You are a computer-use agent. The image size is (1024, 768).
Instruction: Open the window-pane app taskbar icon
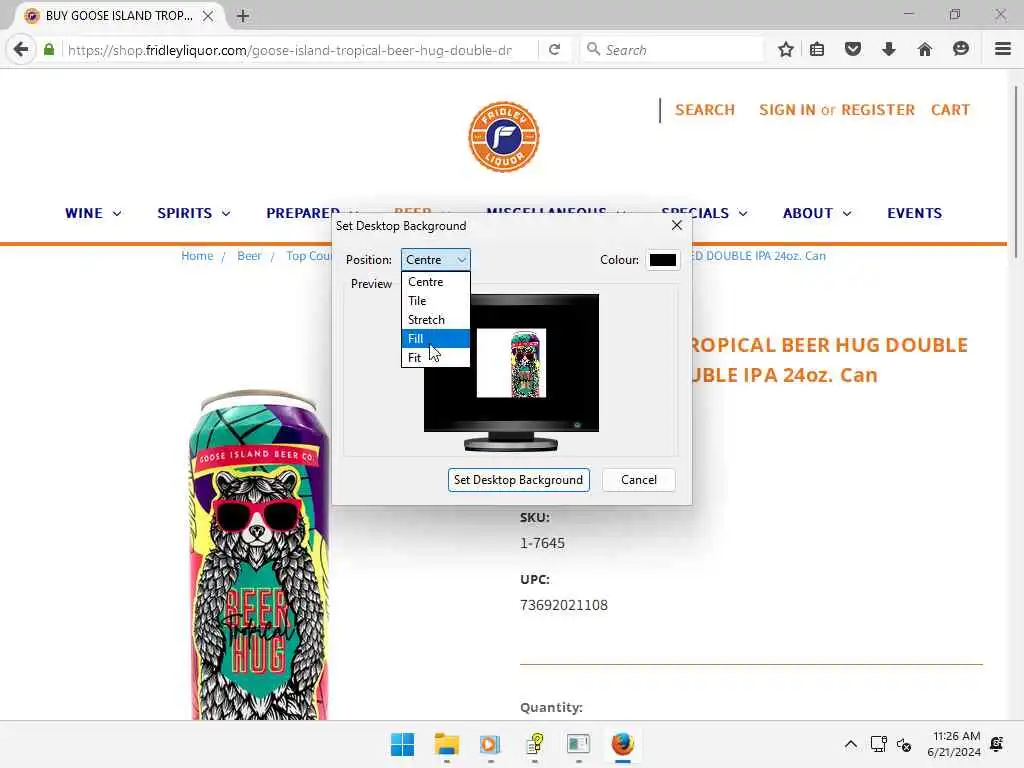(x=579, y=744)
